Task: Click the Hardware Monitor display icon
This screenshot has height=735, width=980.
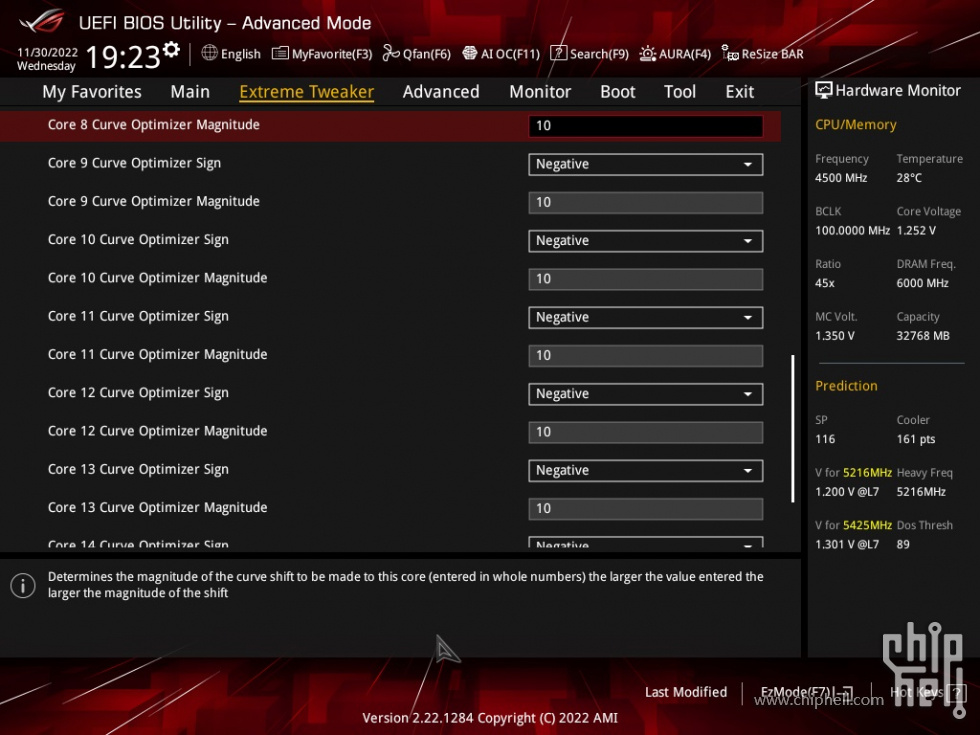Action: point(824,91)
